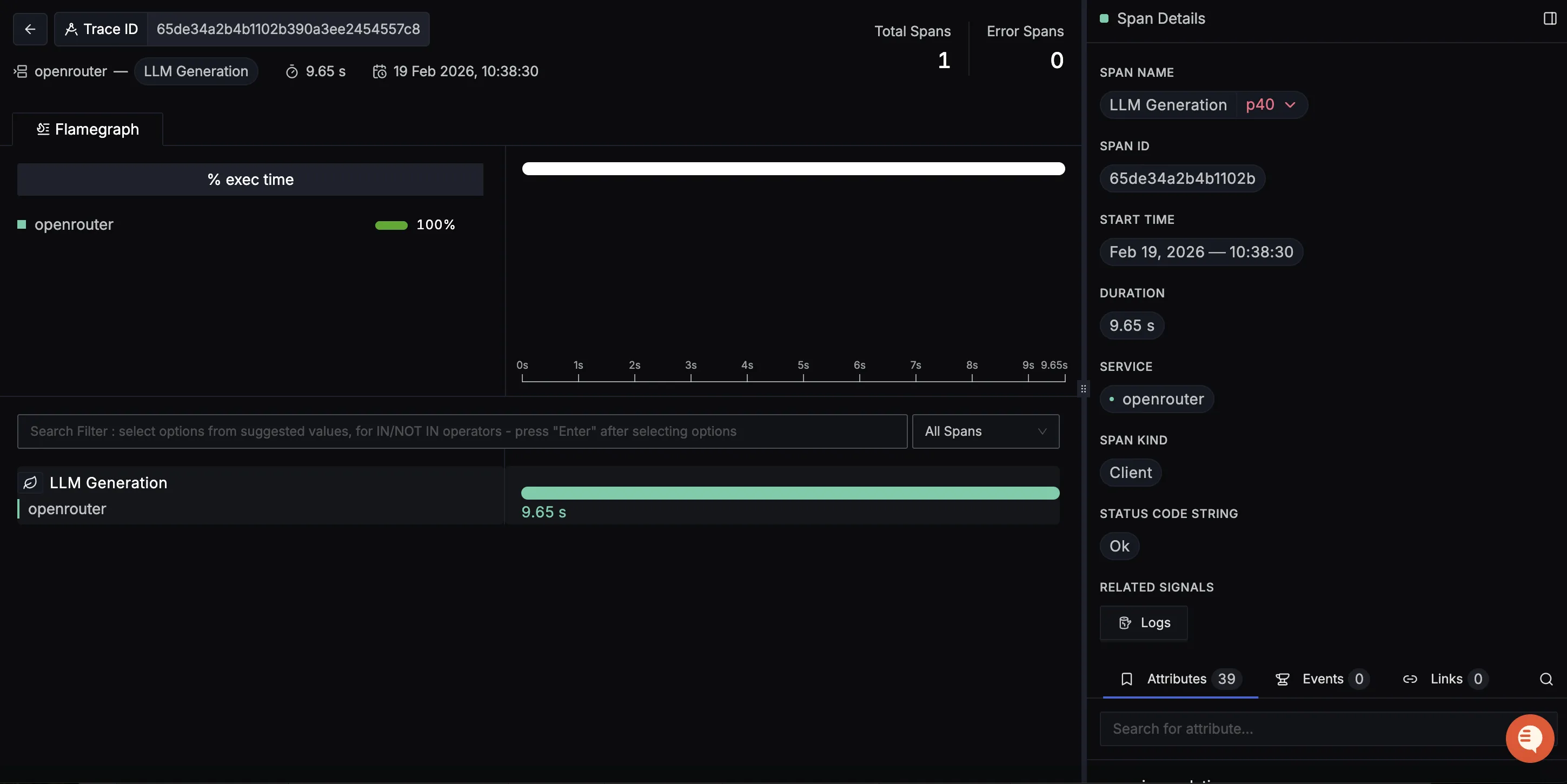This screenshot has width=1567, height=784.
Task: Click the calendar icon beside the trace date
Action: coord(380,71)
